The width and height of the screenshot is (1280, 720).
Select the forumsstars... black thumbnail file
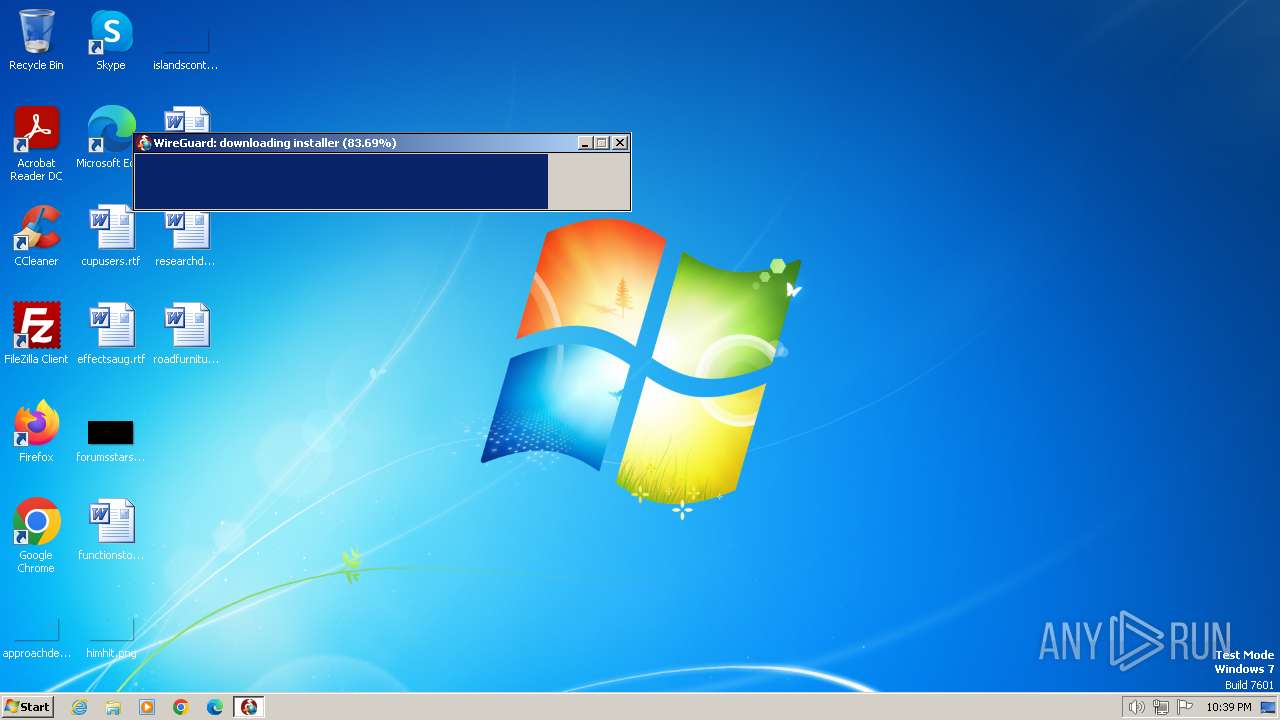pyautogui.click(x=111, y=440)
